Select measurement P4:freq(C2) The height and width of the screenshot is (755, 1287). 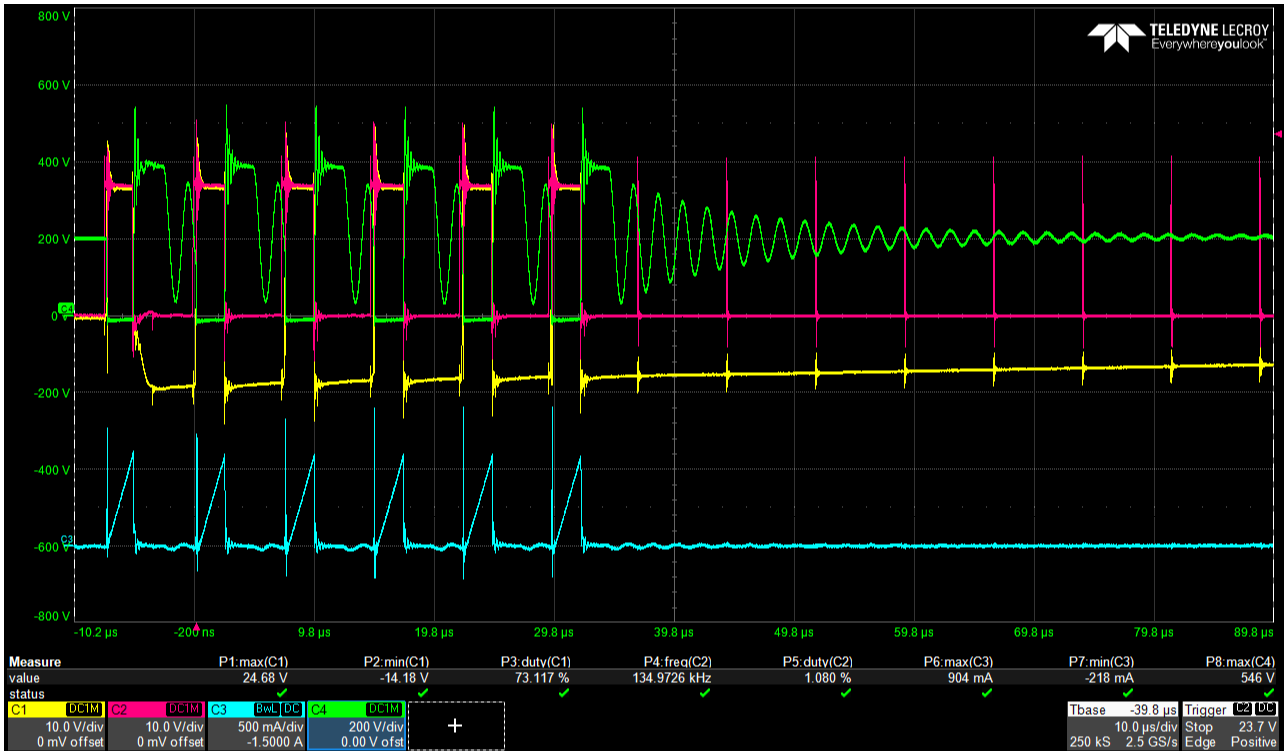coord(677,662)
